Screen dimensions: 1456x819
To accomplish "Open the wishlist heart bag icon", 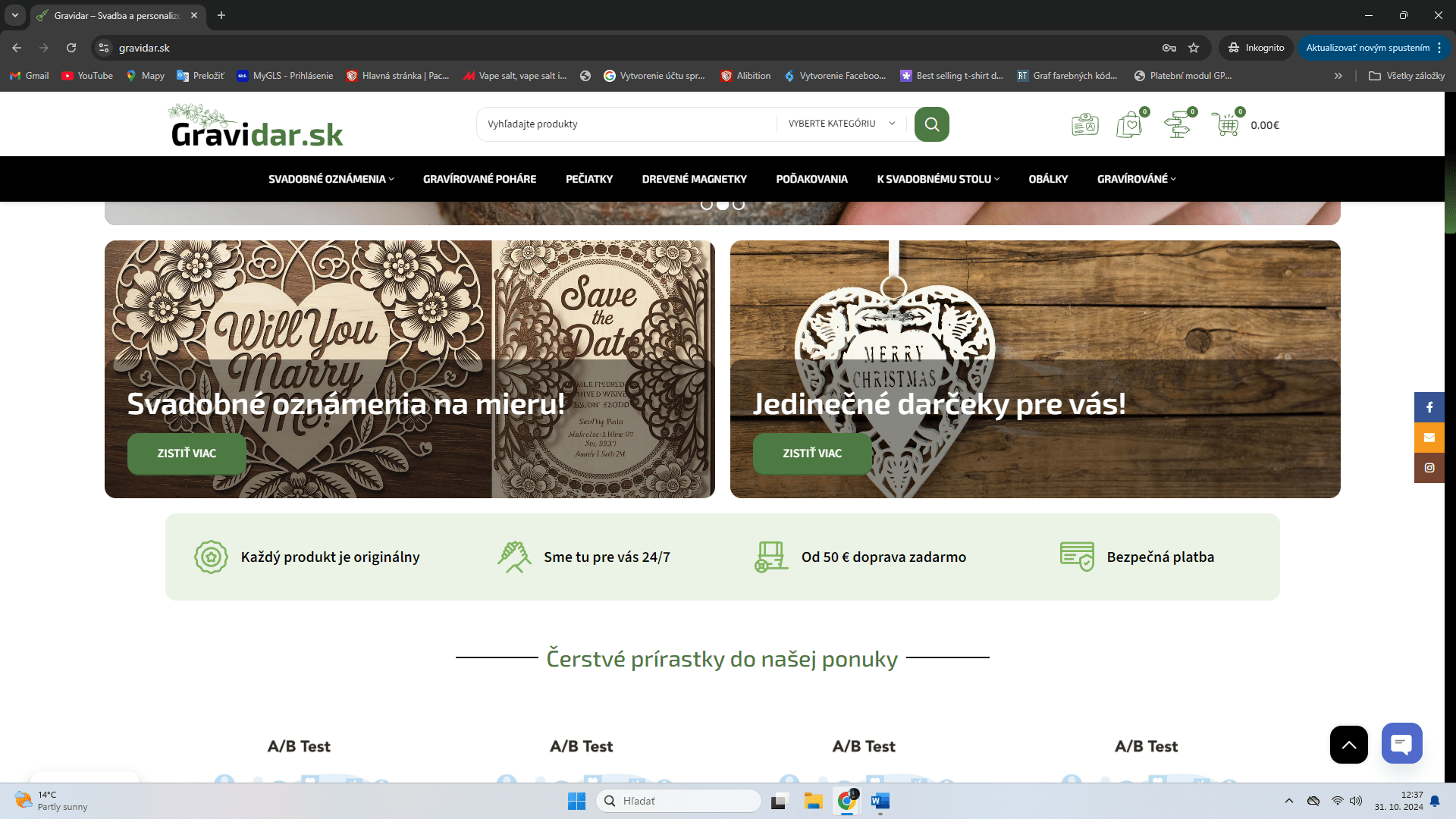I will [x=1129, y=124].
